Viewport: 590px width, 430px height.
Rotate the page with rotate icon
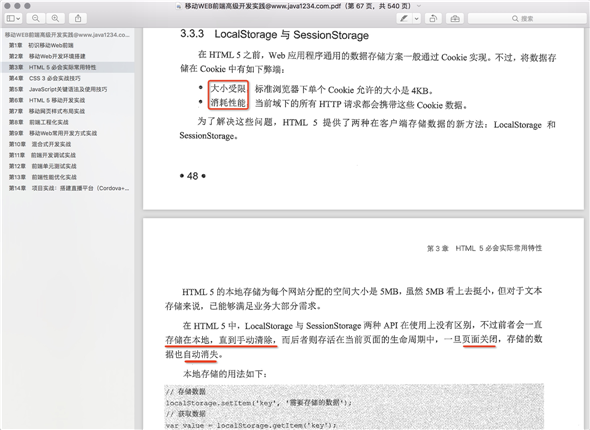click(433, 18)
